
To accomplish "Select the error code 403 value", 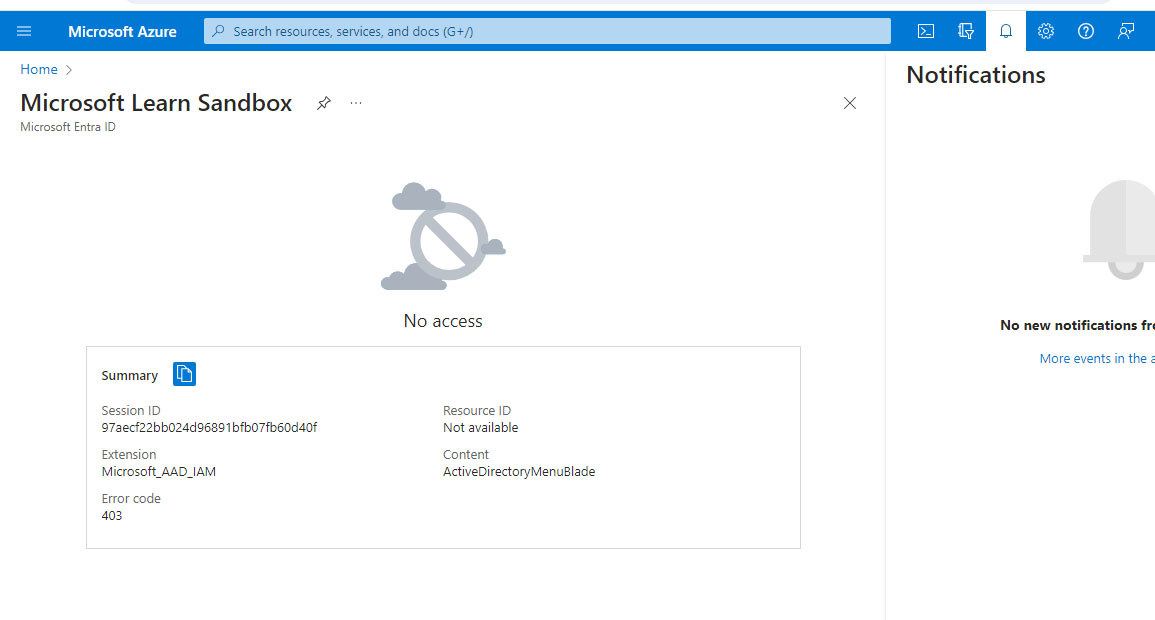I will point(112,515).
